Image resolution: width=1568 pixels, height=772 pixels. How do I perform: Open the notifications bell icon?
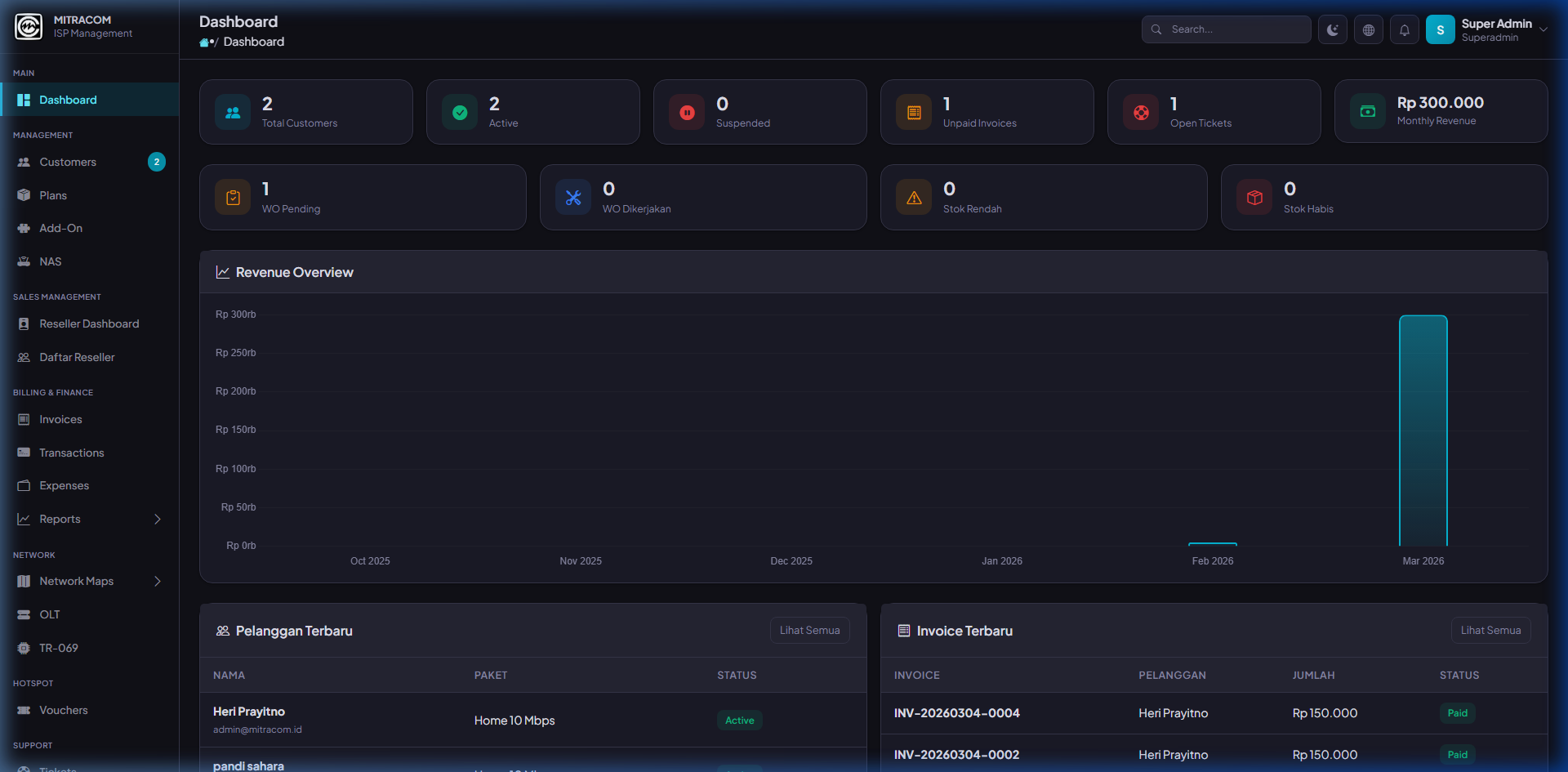pyautogui.click(x=1404, y=29)
